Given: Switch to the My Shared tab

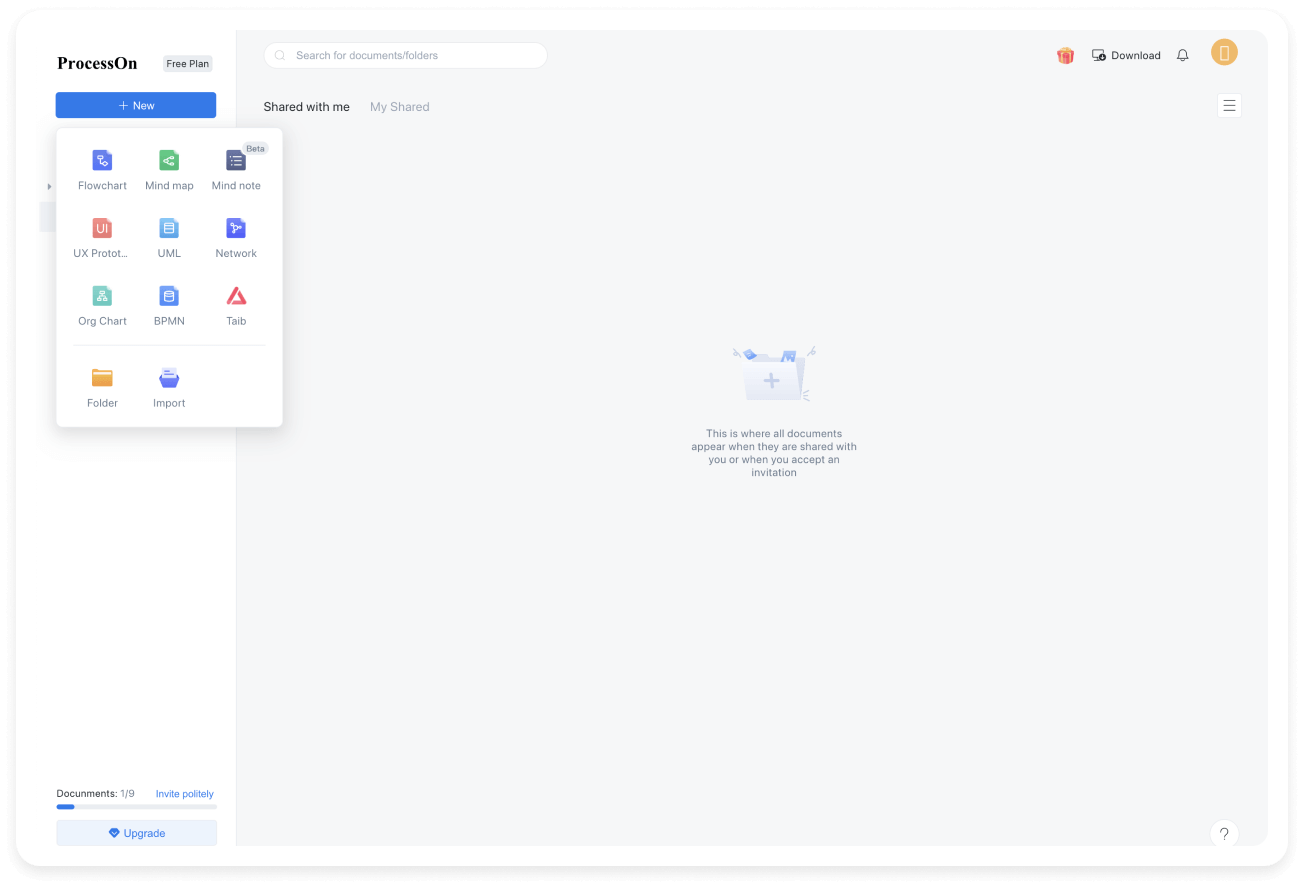Looking at the screenshot, I should coord(399,107).
